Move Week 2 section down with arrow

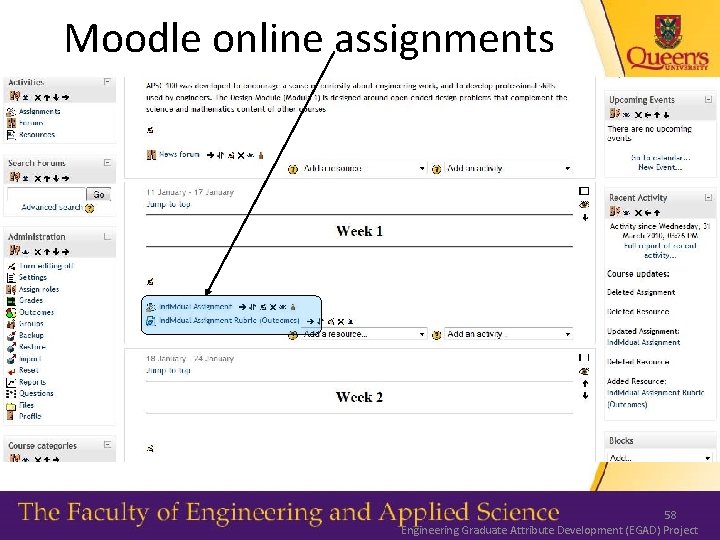(x=585, y=395)
